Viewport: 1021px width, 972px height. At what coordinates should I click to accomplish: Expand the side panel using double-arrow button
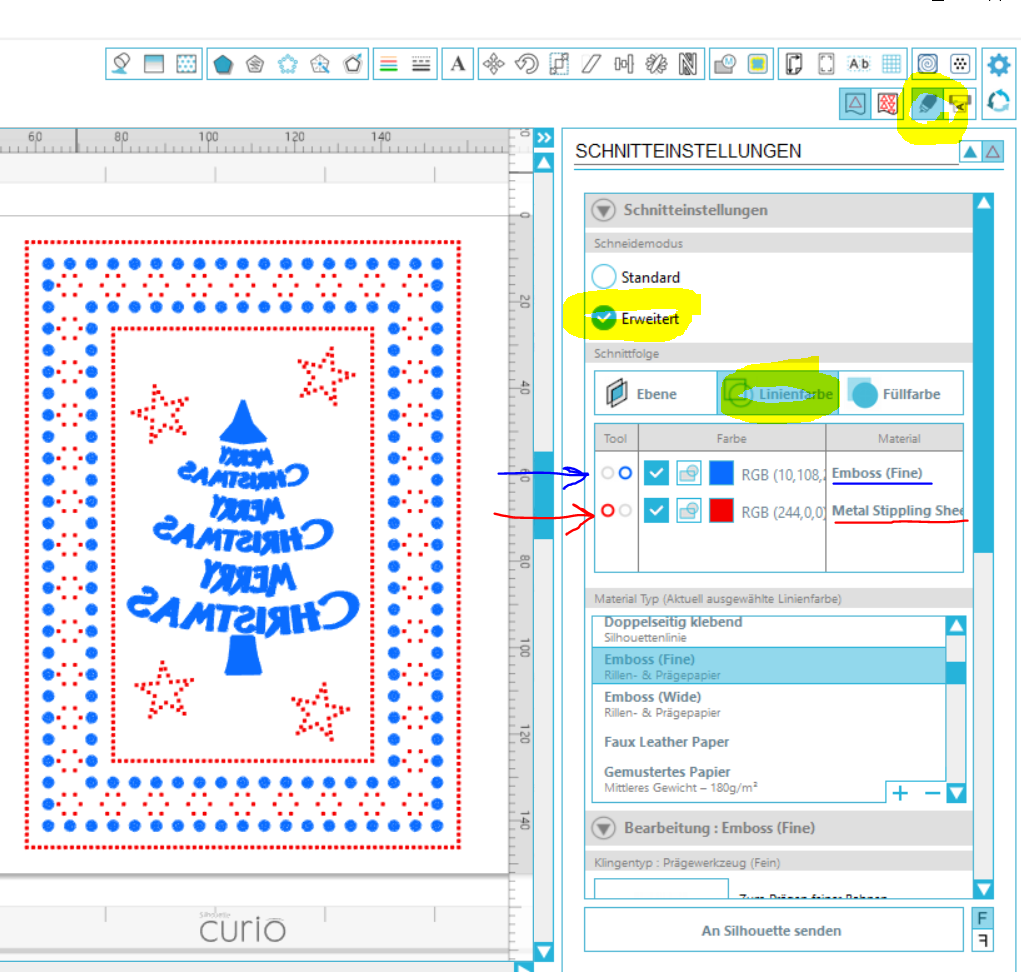[543, 138]
